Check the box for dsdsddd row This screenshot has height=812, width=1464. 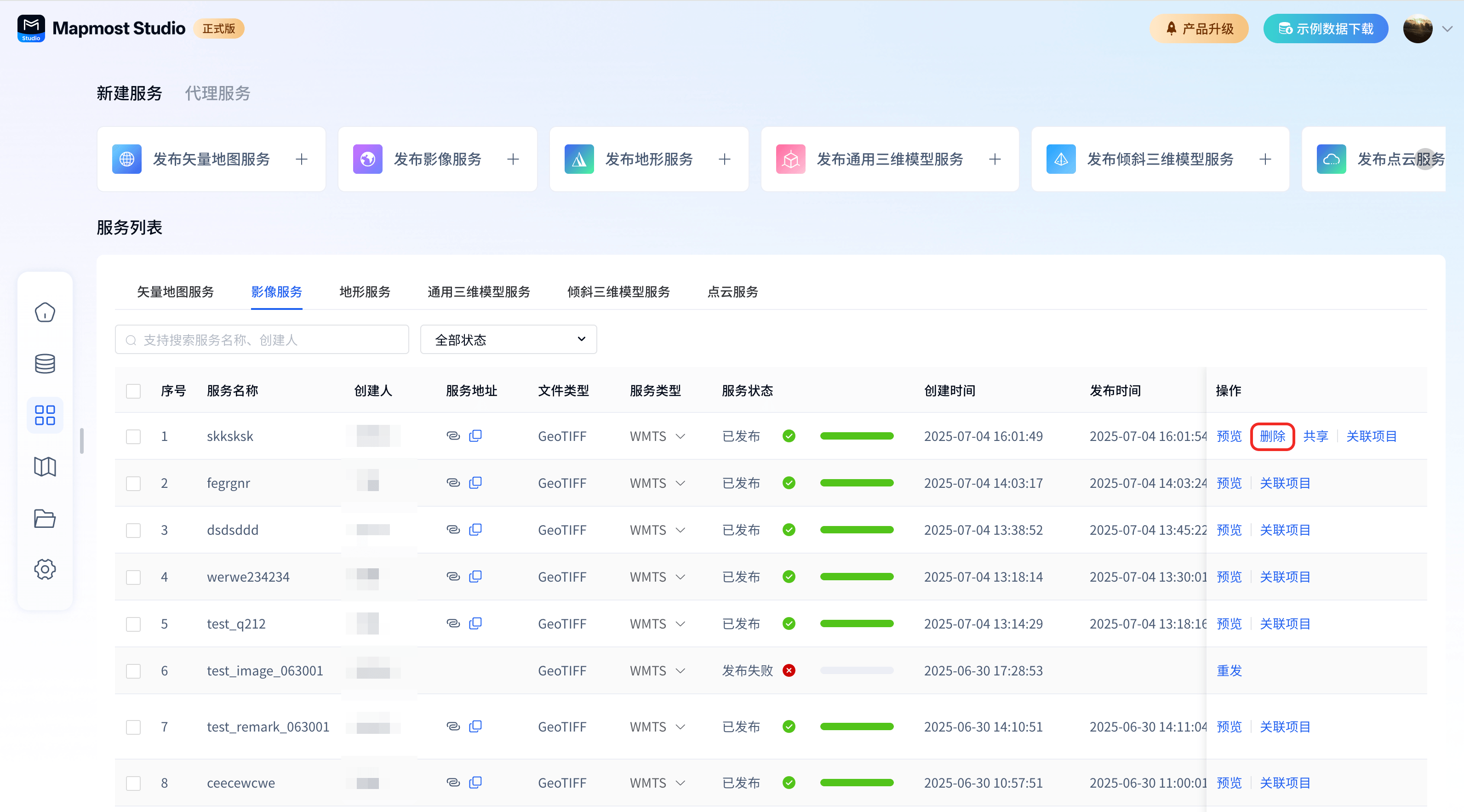tap(133, 530)
